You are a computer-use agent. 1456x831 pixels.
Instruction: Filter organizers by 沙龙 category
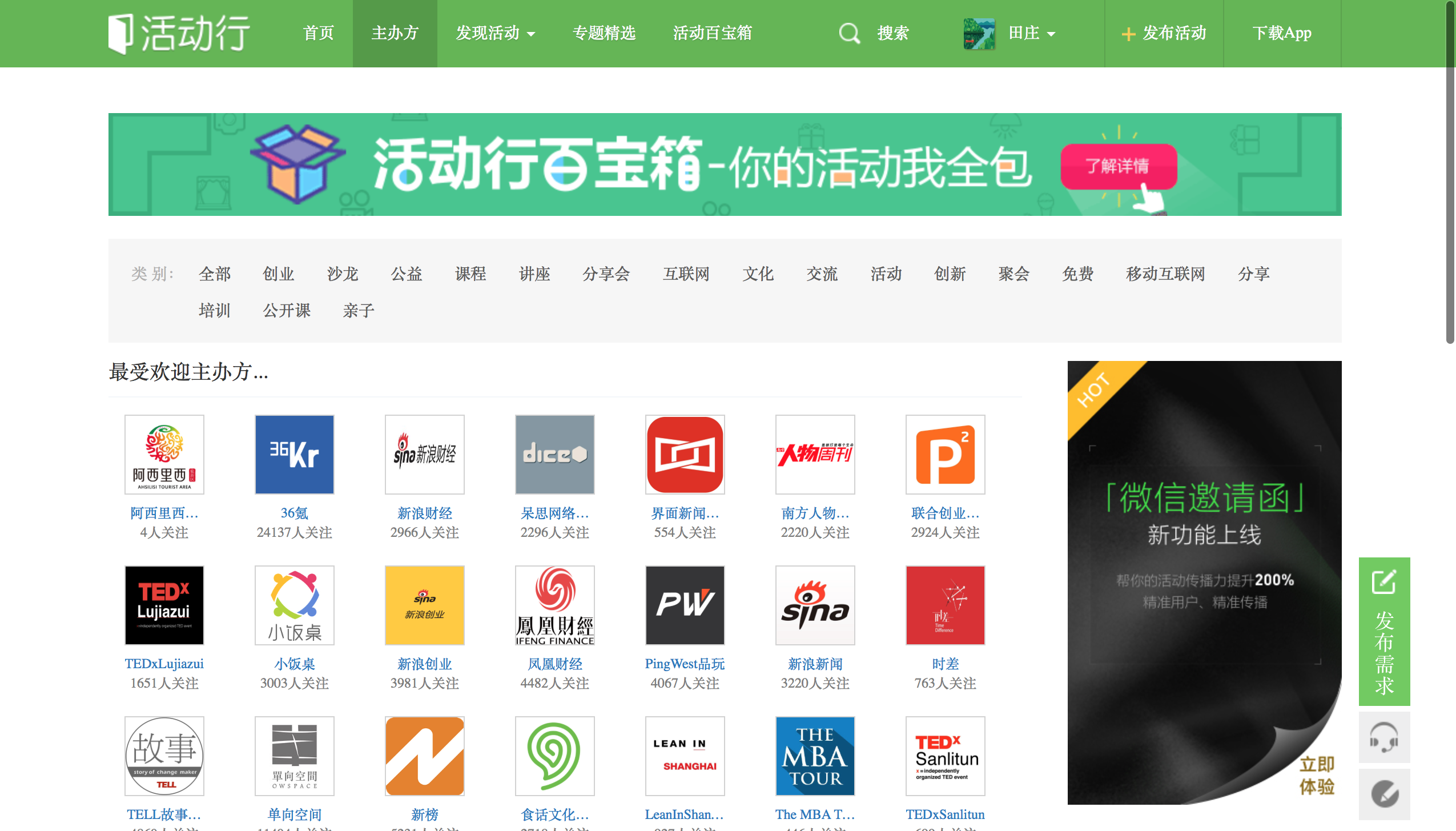(x=343, y=274)
